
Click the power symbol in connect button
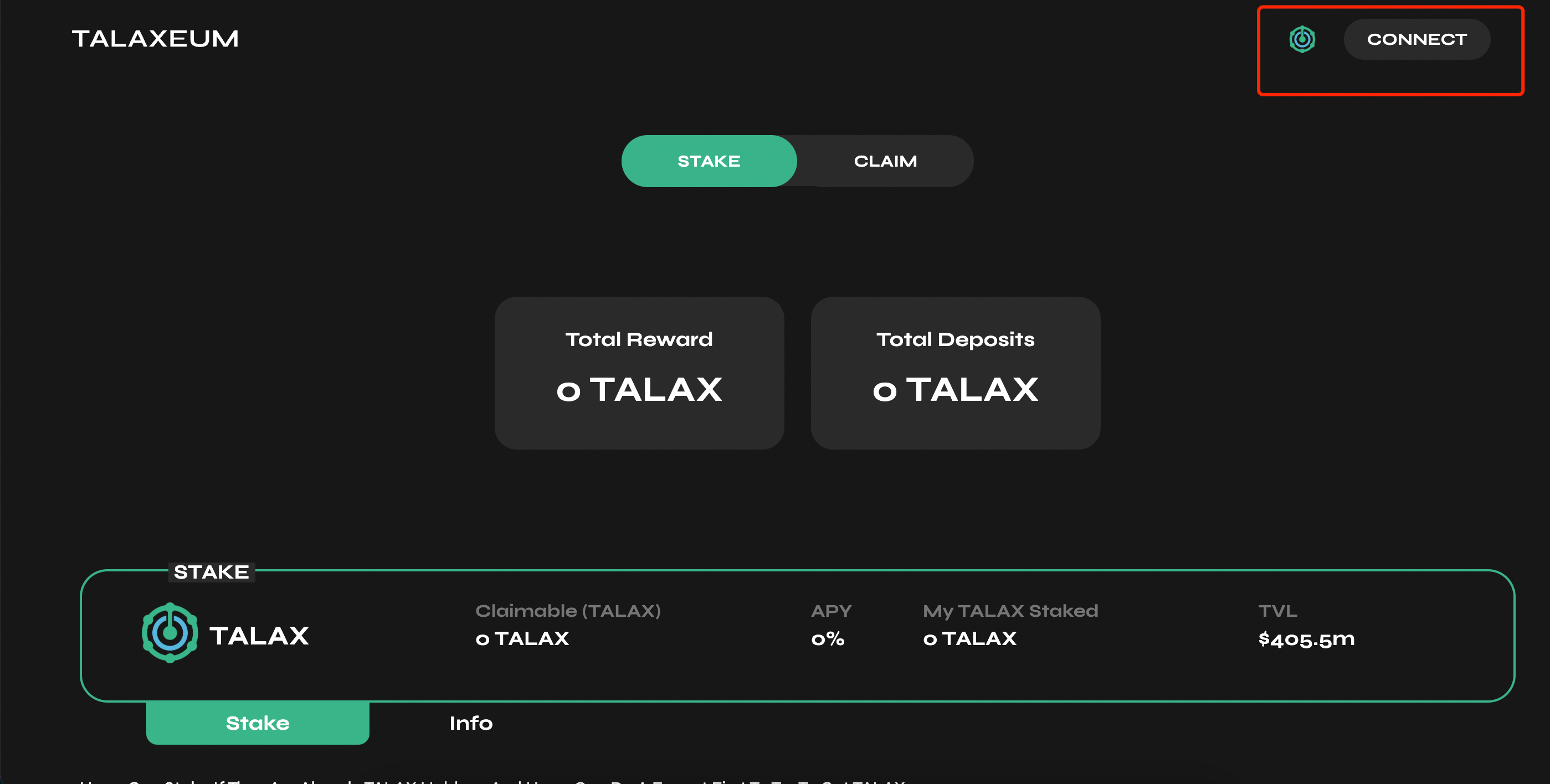click(x=1304, y=38)
